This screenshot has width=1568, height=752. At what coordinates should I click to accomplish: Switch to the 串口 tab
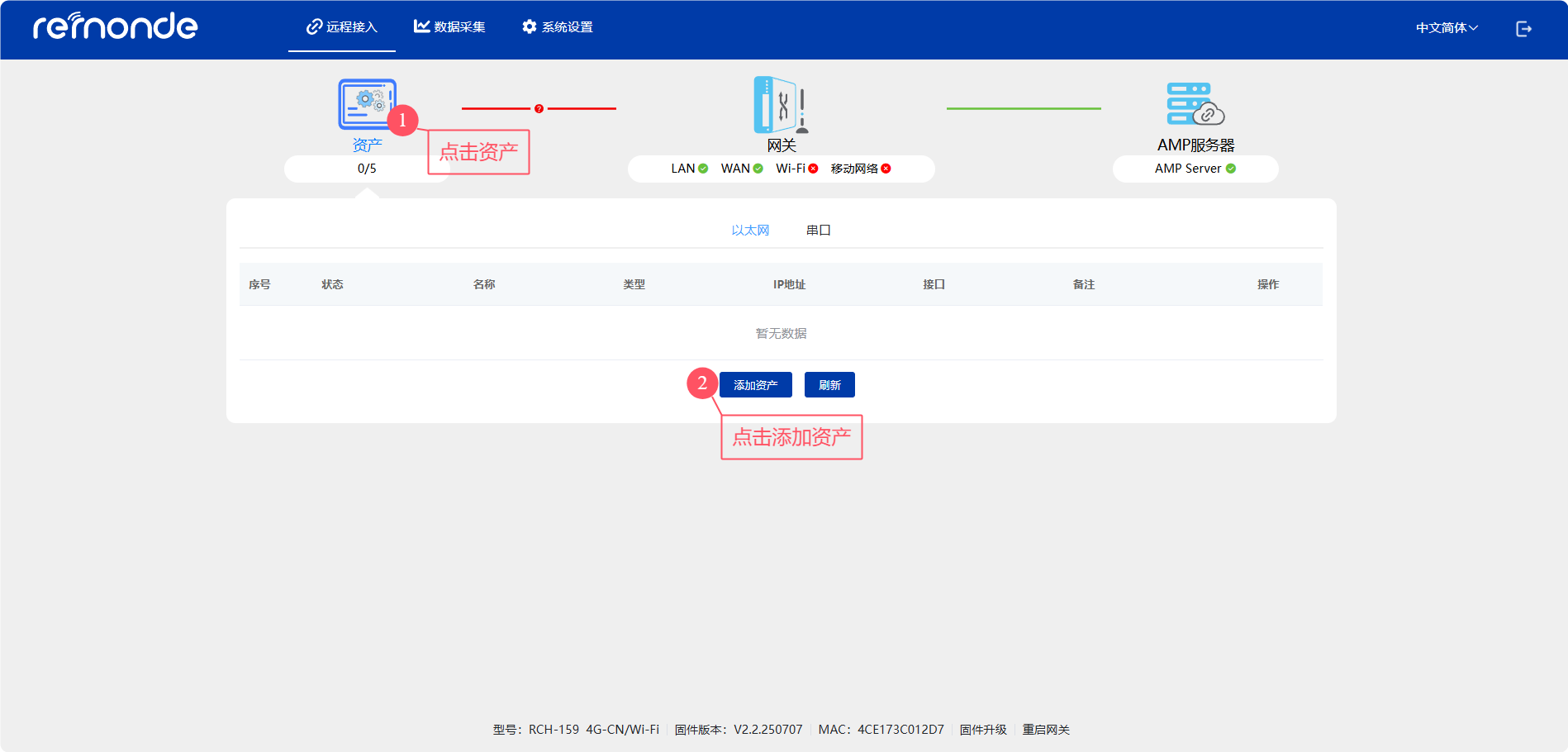(x=818, y=231)
